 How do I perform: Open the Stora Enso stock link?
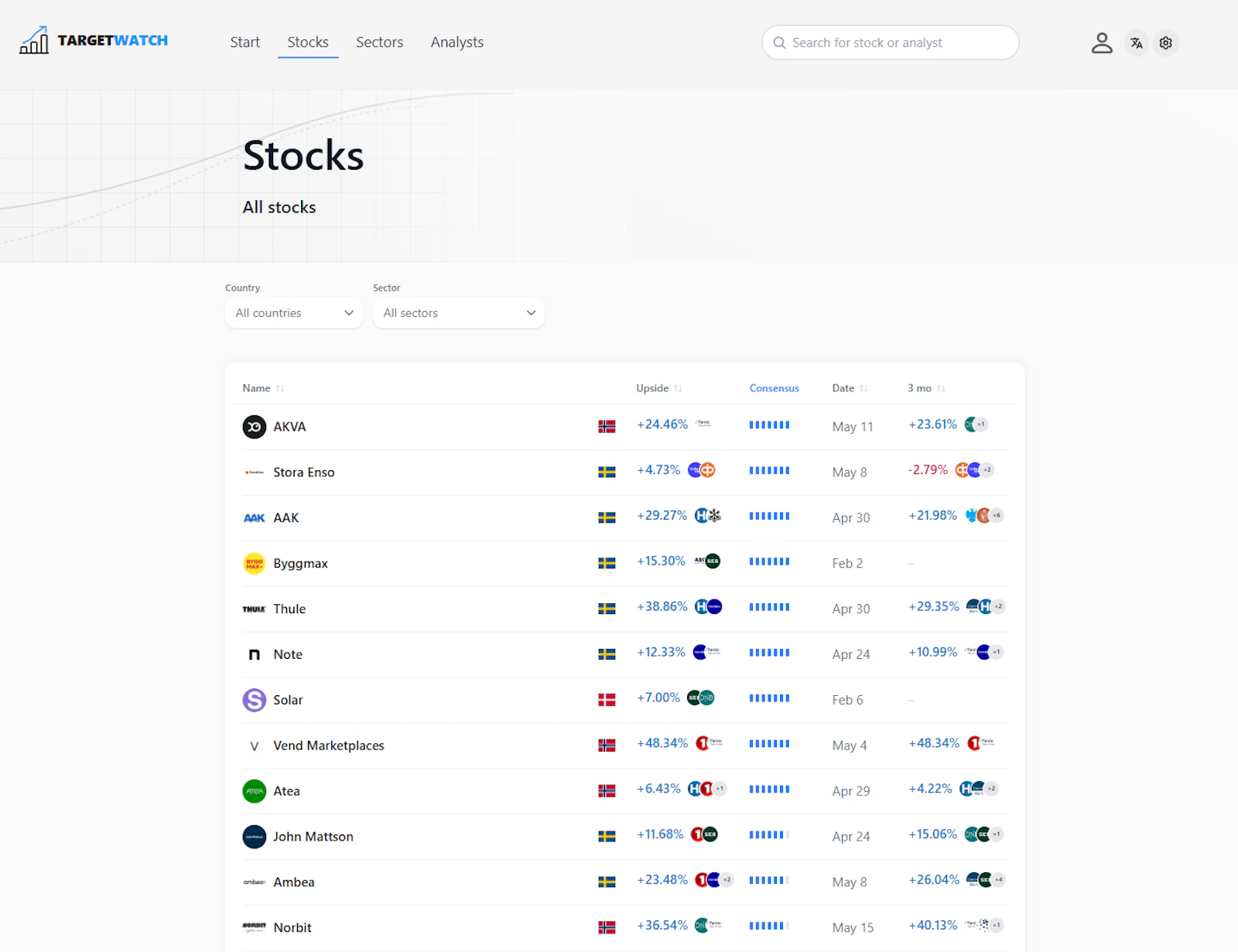click(304, 473)
